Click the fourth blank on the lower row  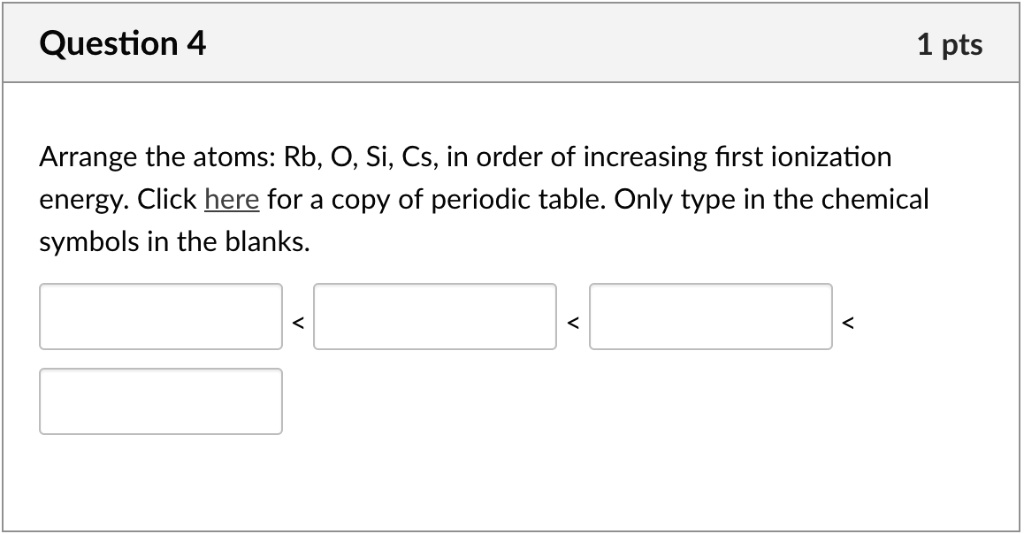pyautogui.click(x=161, y=401)
